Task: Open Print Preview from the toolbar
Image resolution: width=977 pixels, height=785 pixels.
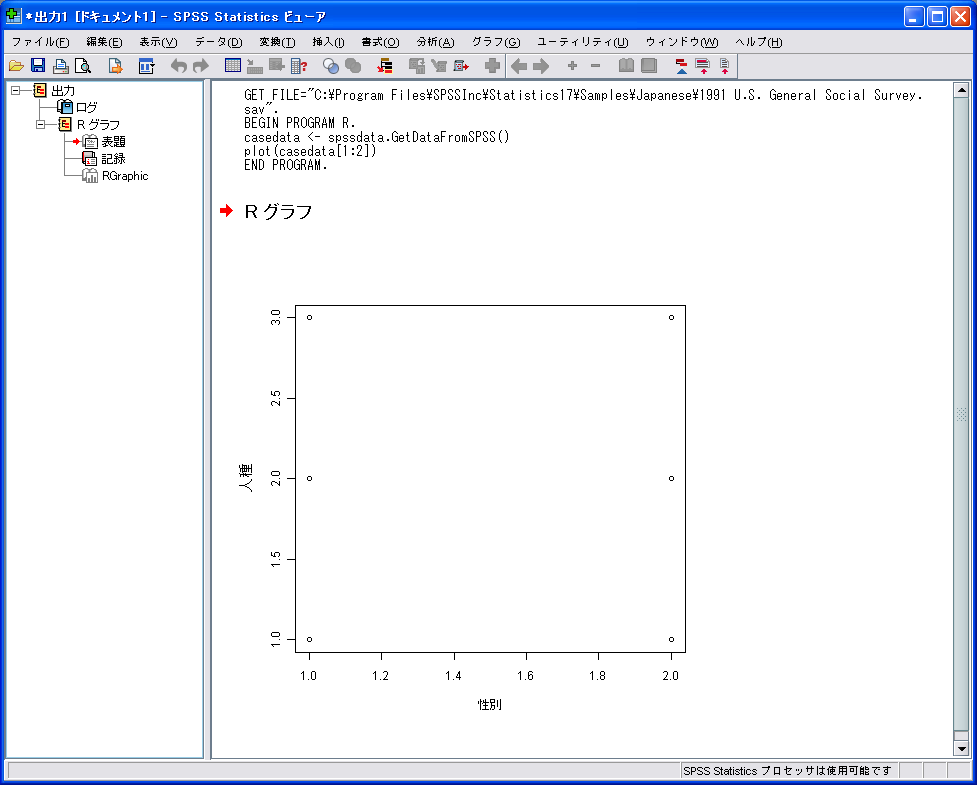Action: pos(82,66)
